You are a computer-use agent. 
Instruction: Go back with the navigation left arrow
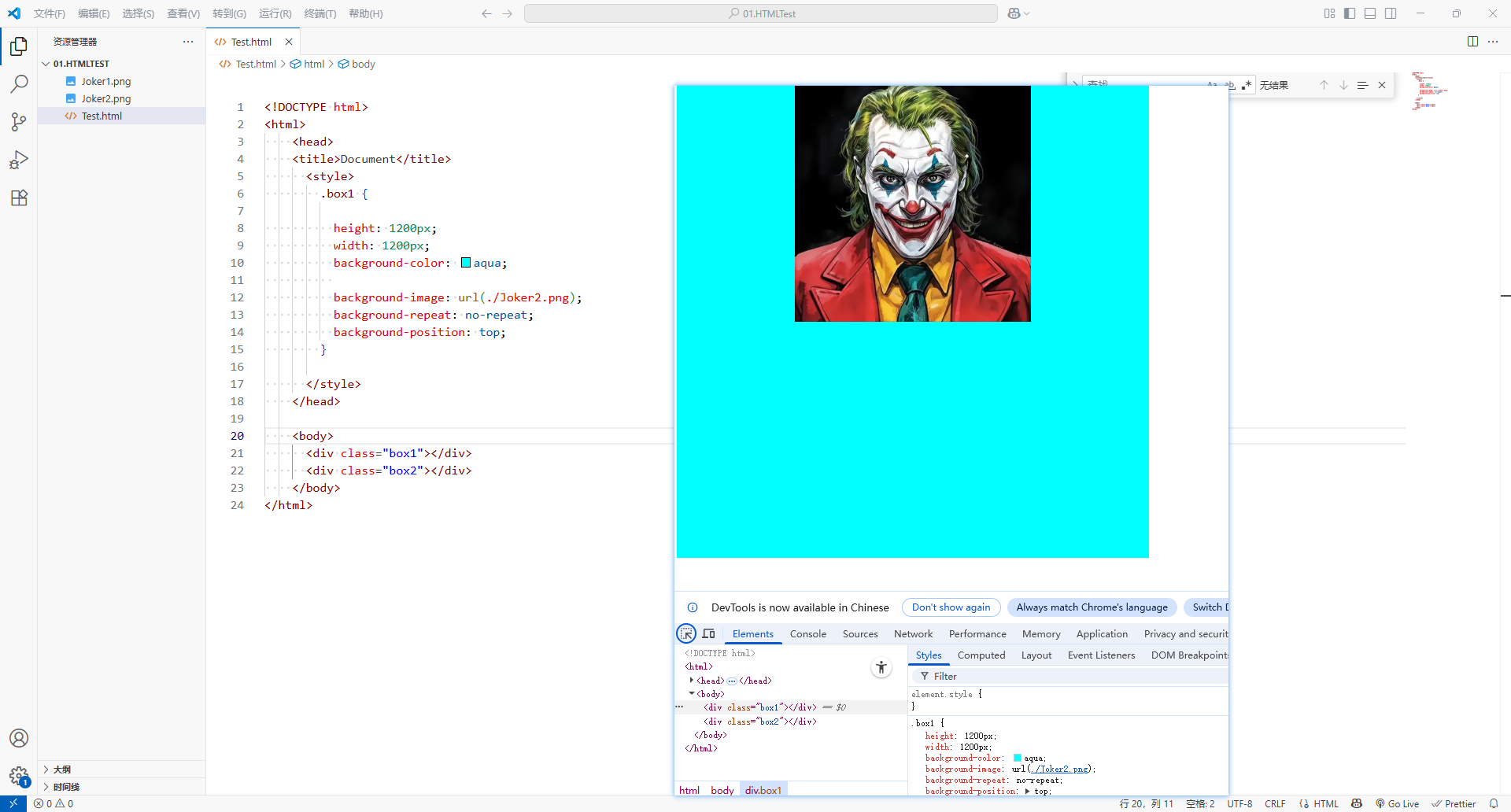coord(486,13)
